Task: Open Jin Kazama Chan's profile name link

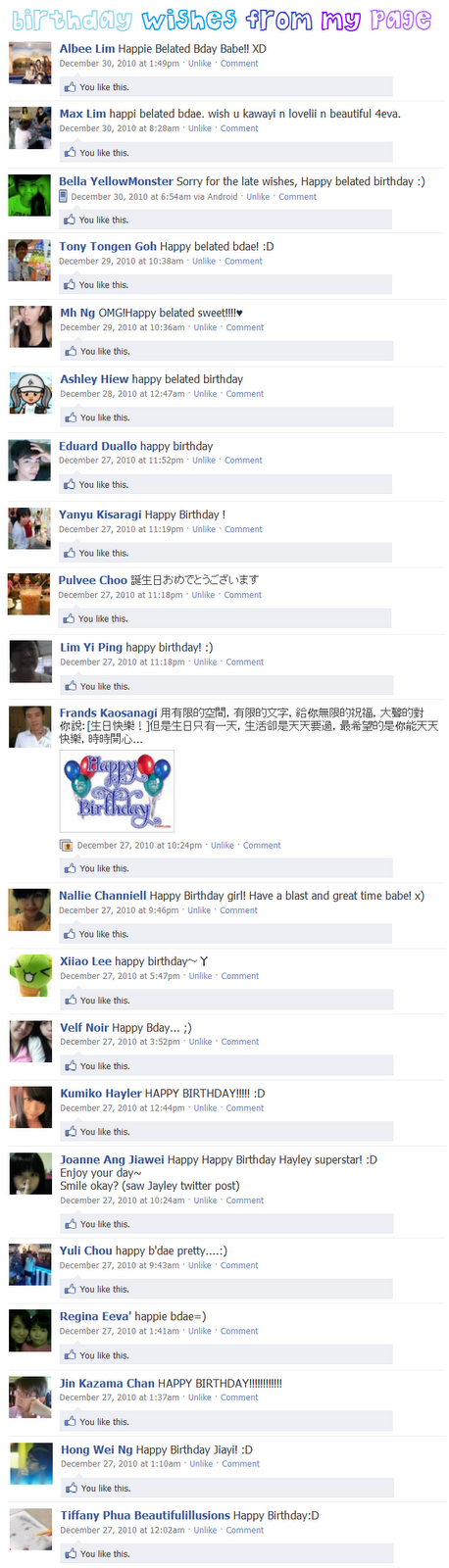Action: (107, 1384)
